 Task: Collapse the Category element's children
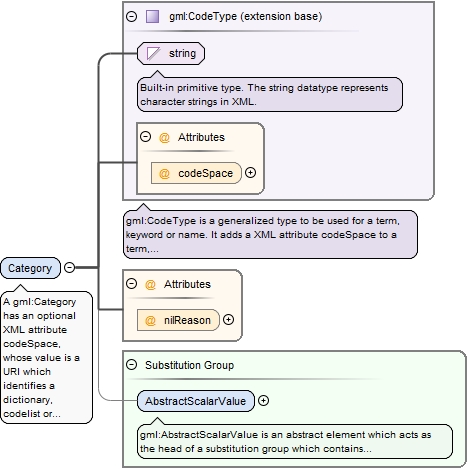pos(69,267)
